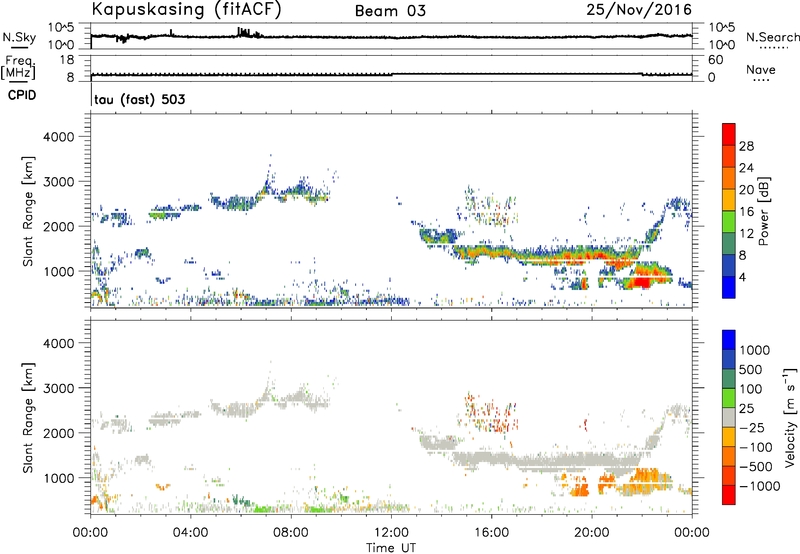This screenshot has height=554, width=800.
Task: Select the bright blue top Velocity colorbar segment
Action: [729, 340]
